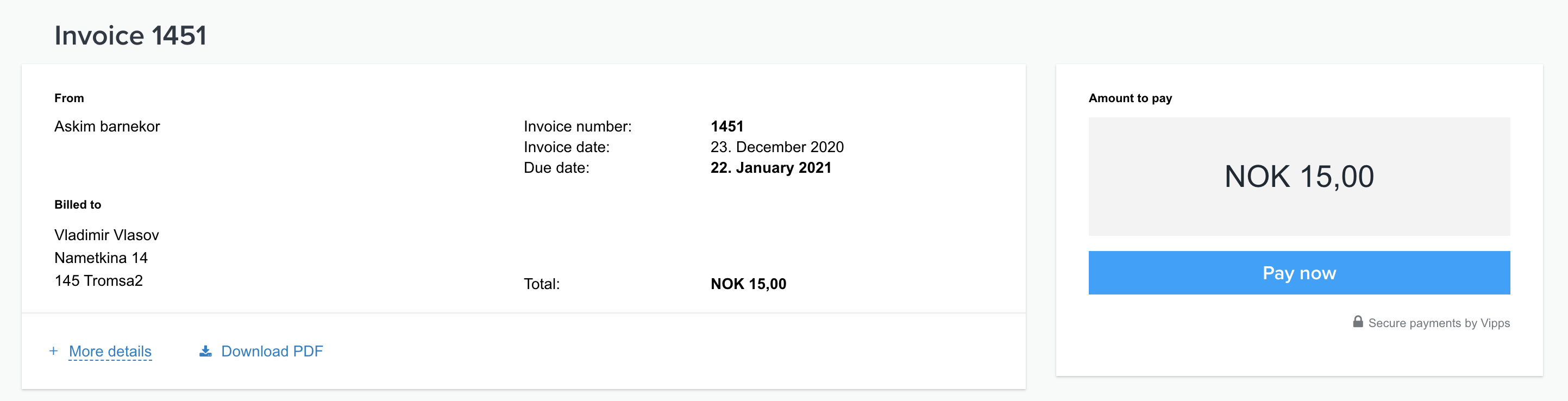Viewport: 1568px width, 401px height.
Task: Click the From label
Action: [70, 98]
